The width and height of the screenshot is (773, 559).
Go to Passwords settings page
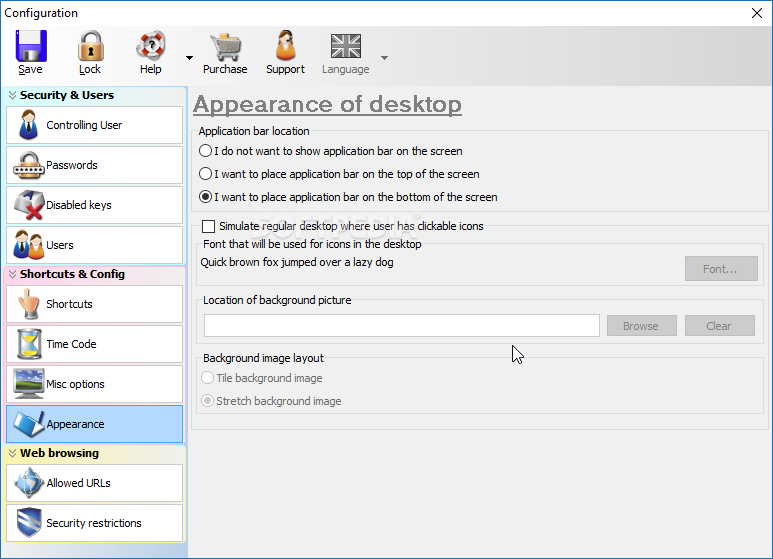pos(95,165)
